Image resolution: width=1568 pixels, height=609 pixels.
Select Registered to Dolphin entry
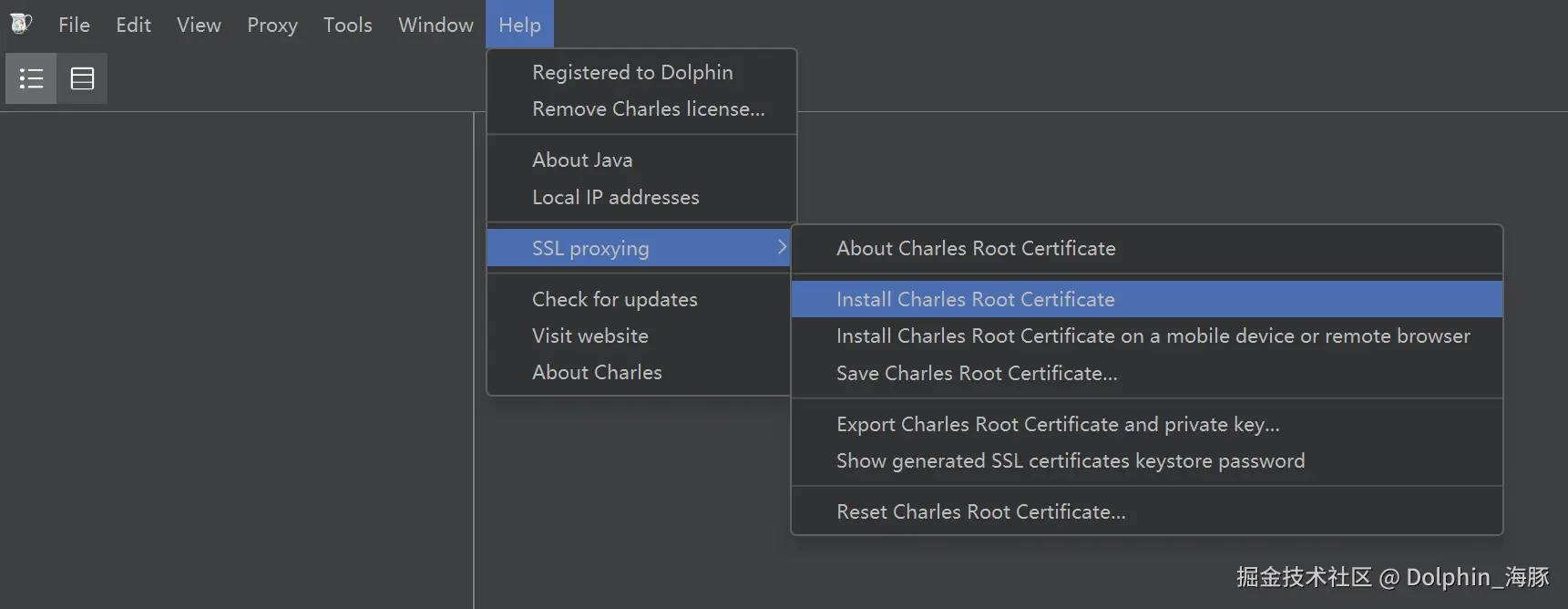pyautogui.click(x=641, y=72)
